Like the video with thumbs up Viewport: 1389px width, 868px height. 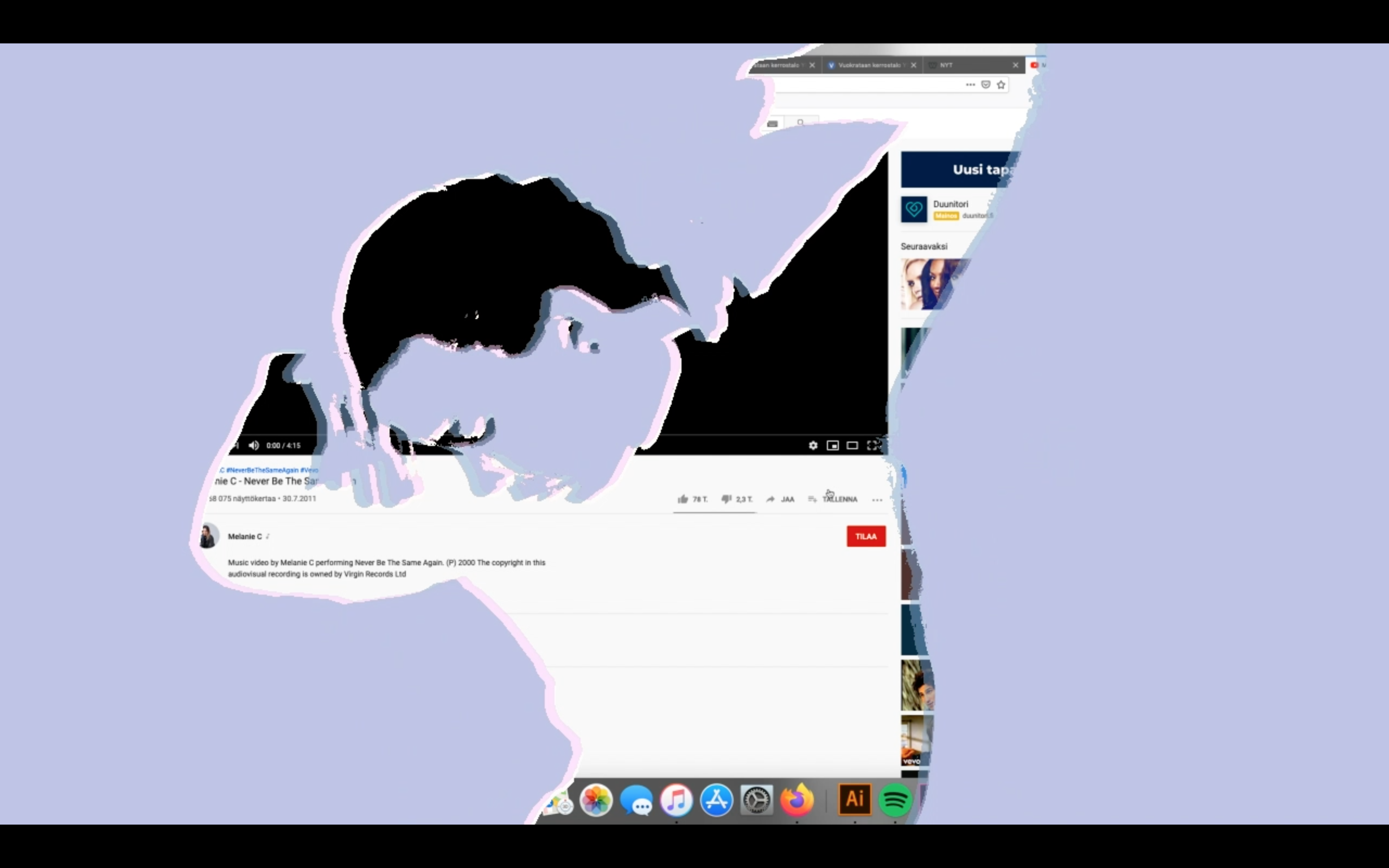point(683,500)
